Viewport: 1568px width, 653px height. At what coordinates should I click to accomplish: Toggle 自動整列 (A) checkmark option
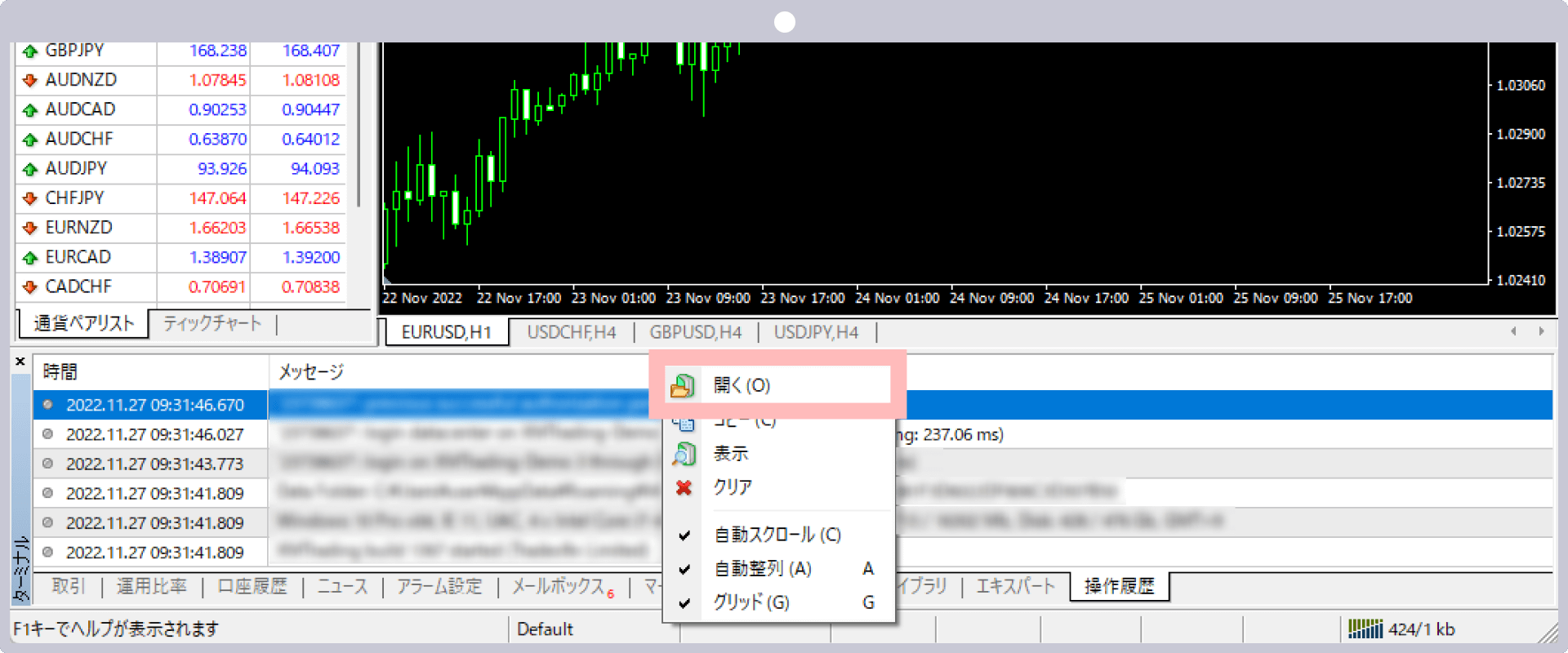[x=778, y=568]
